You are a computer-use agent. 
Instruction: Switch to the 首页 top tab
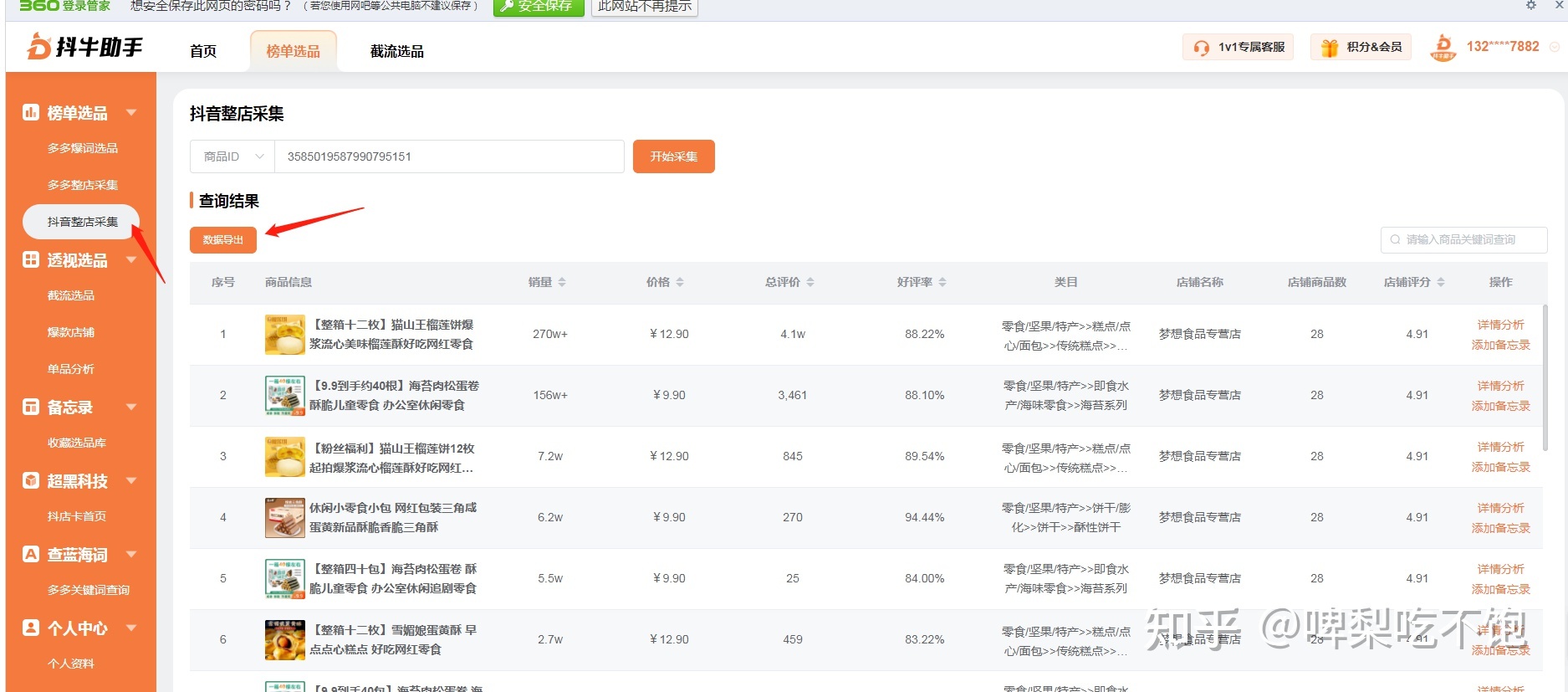[x=203, y=51]
